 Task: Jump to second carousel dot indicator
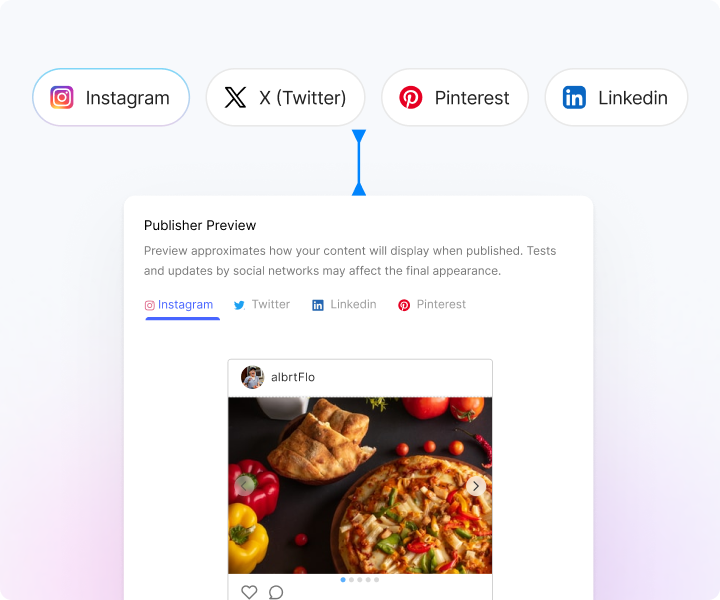pos(351,580)
